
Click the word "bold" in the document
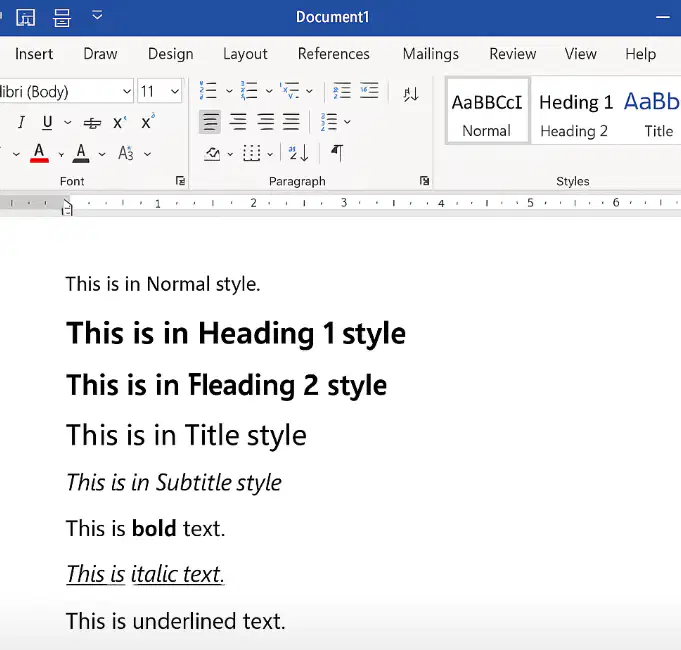pos(154,528)
